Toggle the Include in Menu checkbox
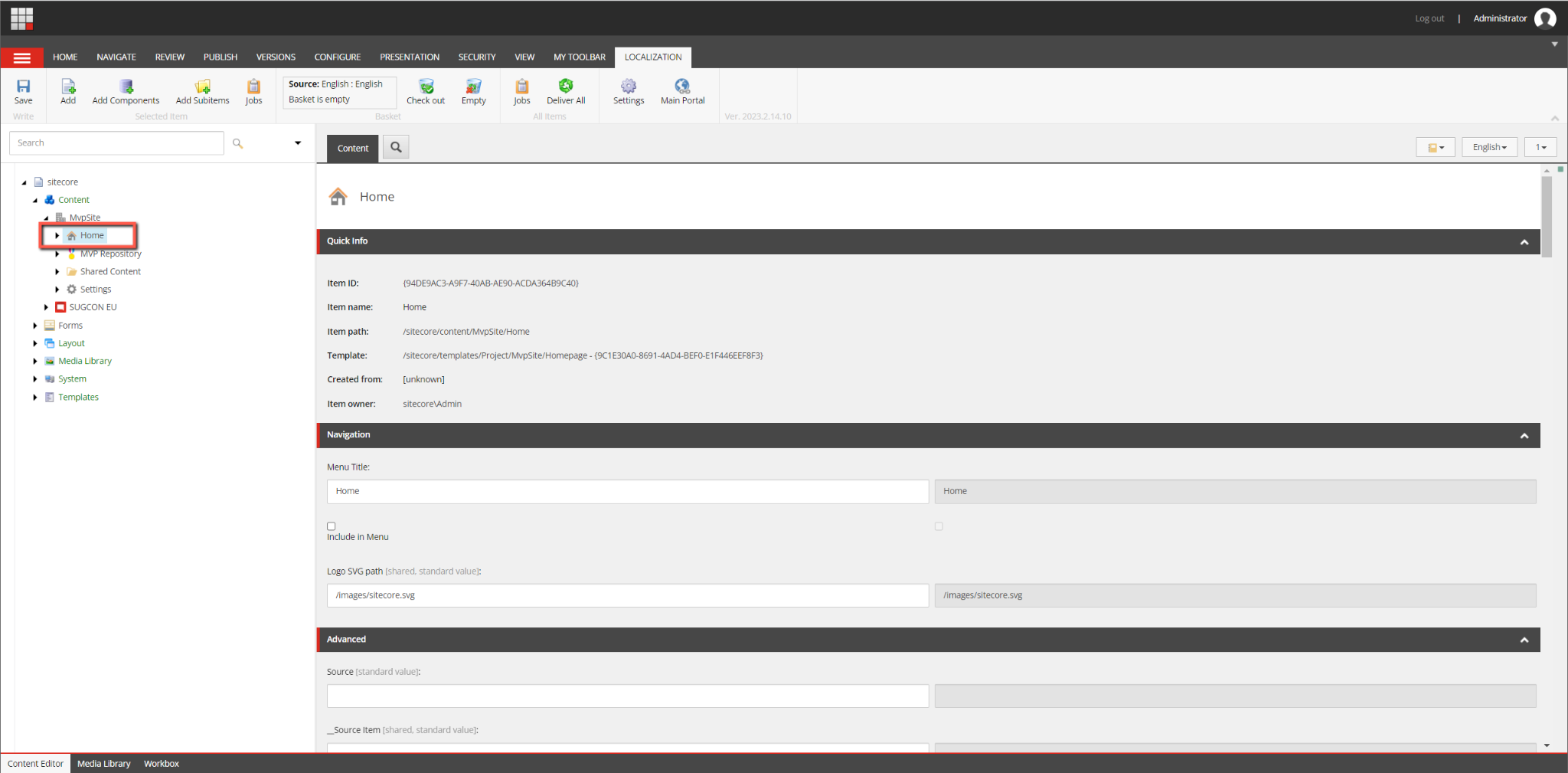This screenshot has height=773, width=1568. (x=332, y=526)
